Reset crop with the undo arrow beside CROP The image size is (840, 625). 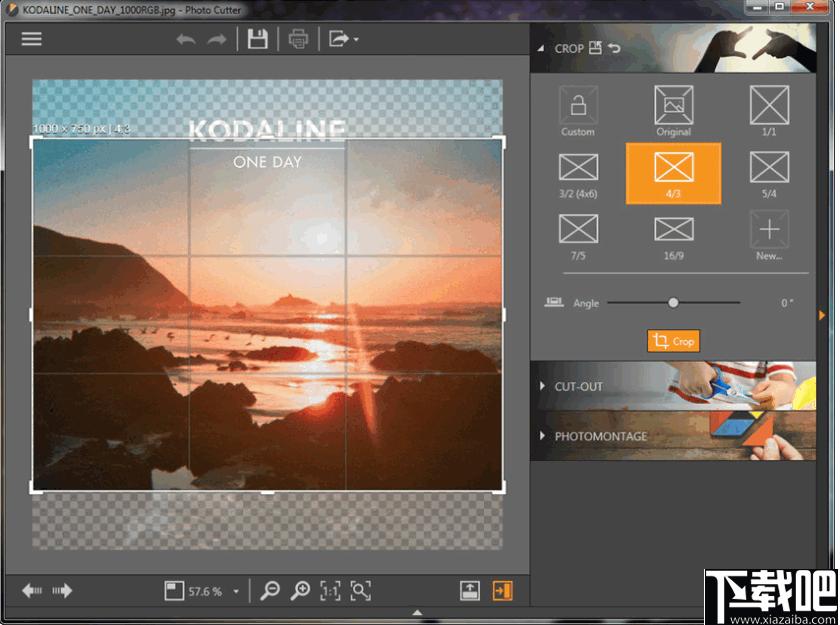(614, 48)
